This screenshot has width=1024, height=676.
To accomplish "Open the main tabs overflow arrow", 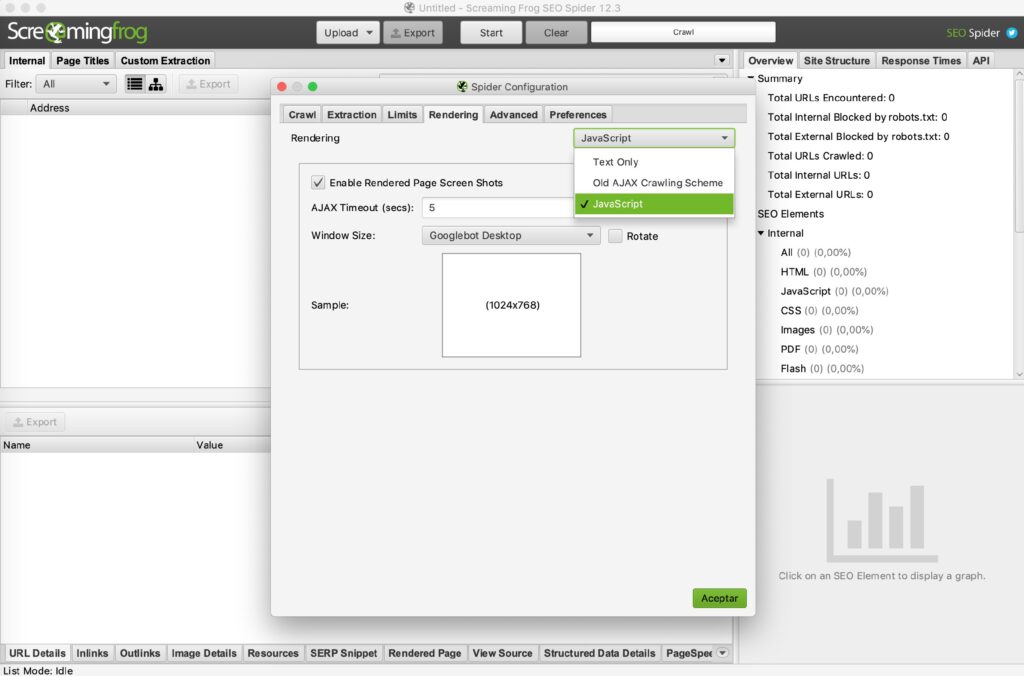I will click(722, 60).
